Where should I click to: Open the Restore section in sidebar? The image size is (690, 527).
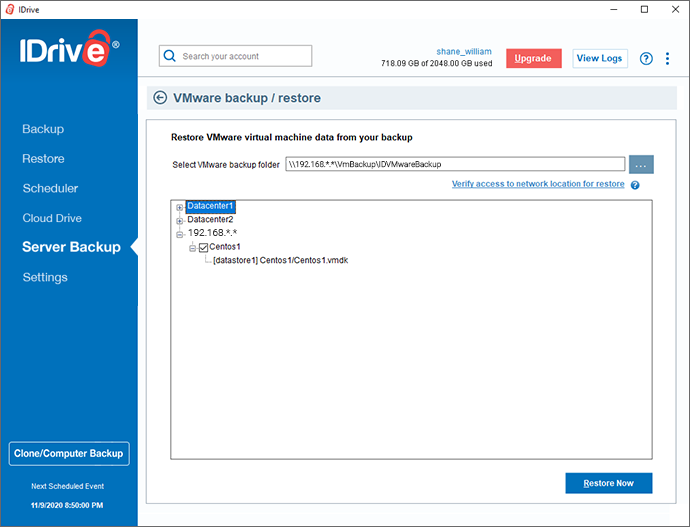(x=43, y=158)
